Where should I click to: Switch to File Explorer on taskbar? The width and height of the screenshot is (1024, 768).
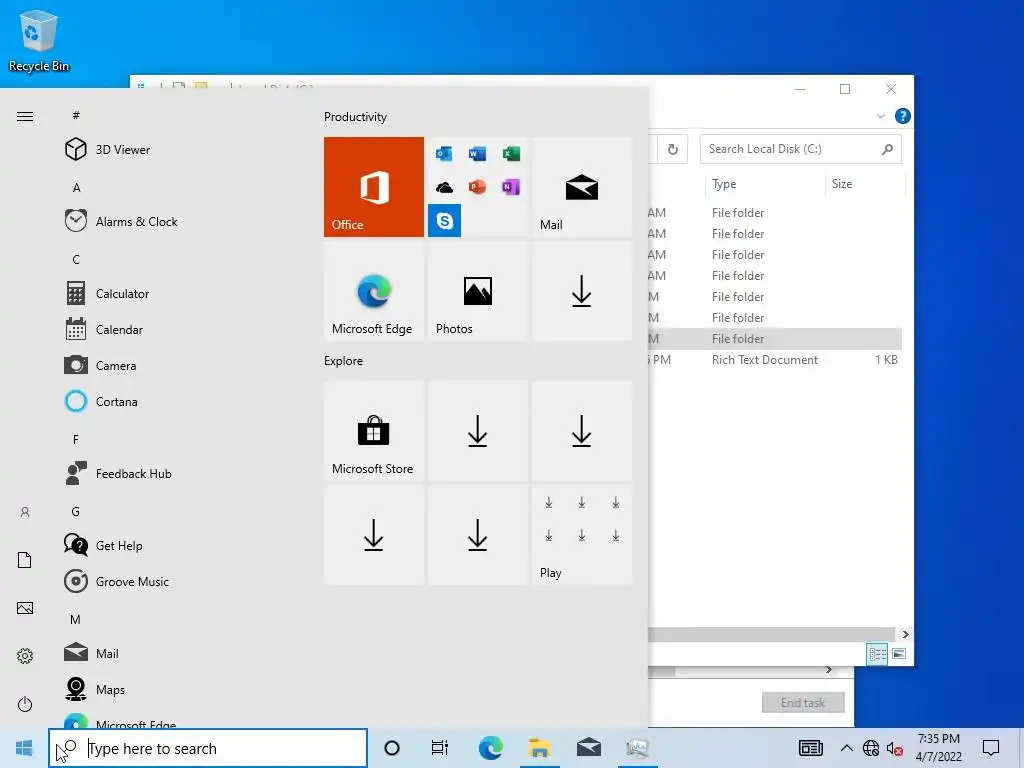click(x=539, y=748)
